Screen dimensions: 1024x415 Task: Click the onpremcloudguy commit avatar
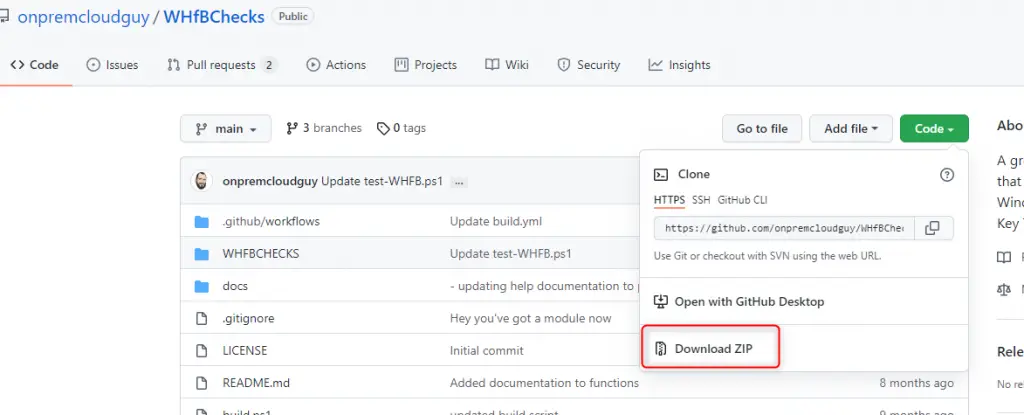click(201, 182)
